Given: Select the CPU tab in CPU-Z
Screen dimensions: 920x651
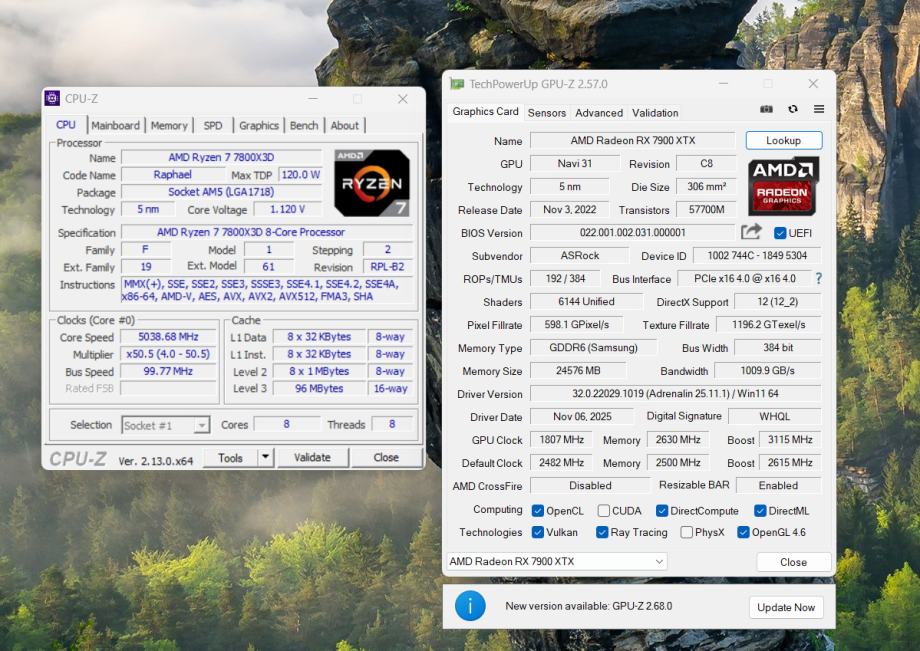Looking at the screenshot, I should pyautogui.click(x=66, y=125).
